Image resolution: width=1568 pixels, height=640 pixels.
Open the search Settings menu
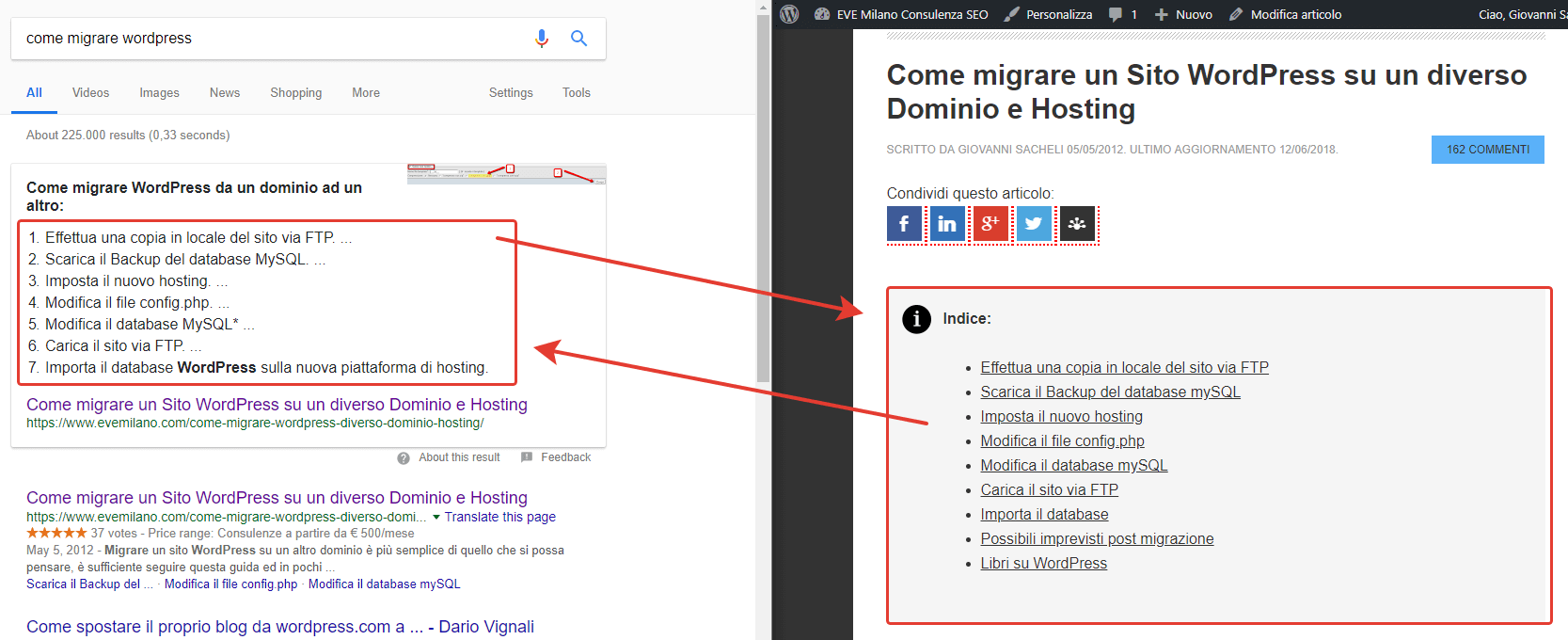point(511,93)
